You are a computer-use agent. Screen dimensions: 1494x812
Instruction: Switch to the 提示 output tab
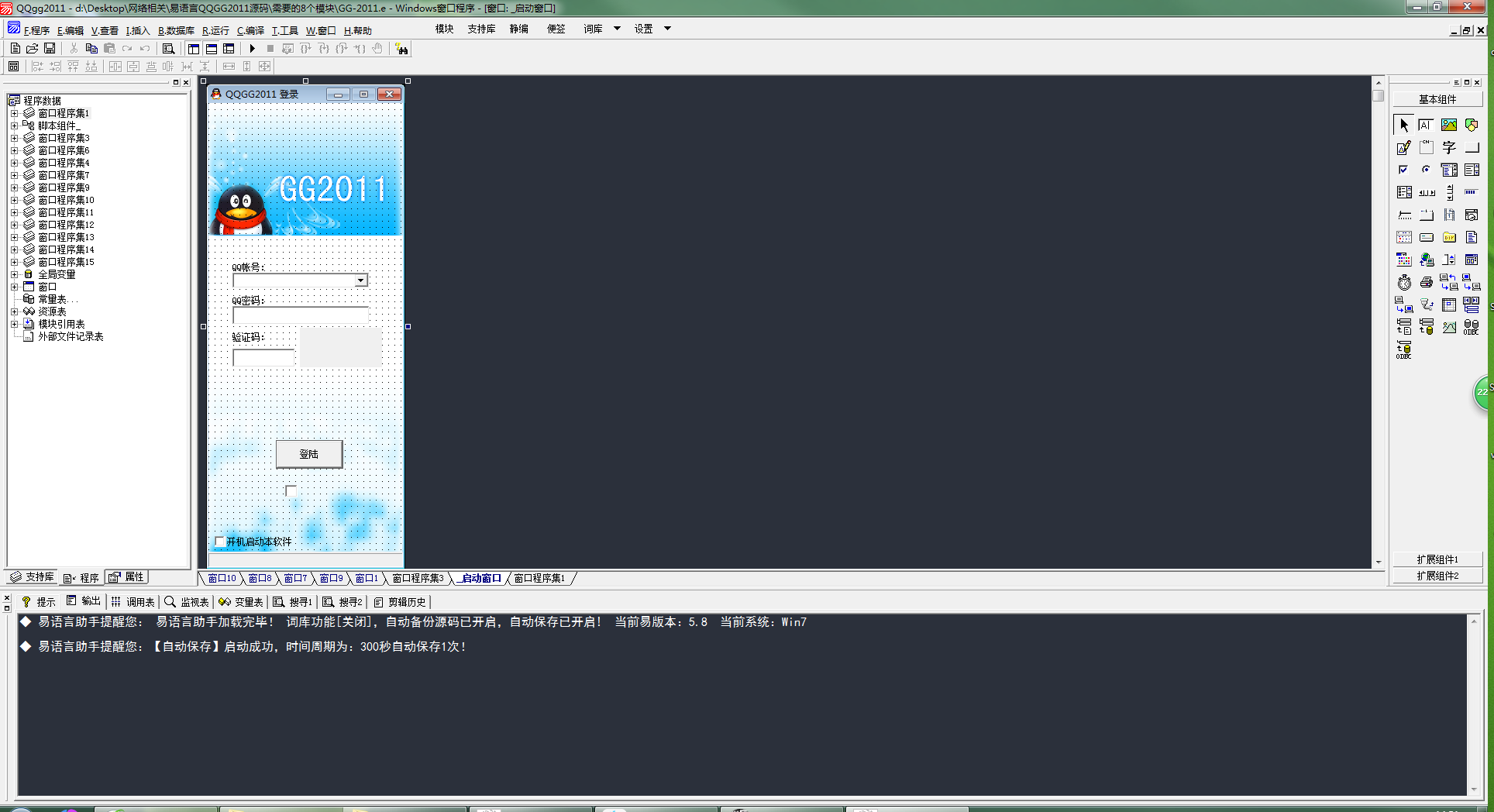tap(38, 602)
